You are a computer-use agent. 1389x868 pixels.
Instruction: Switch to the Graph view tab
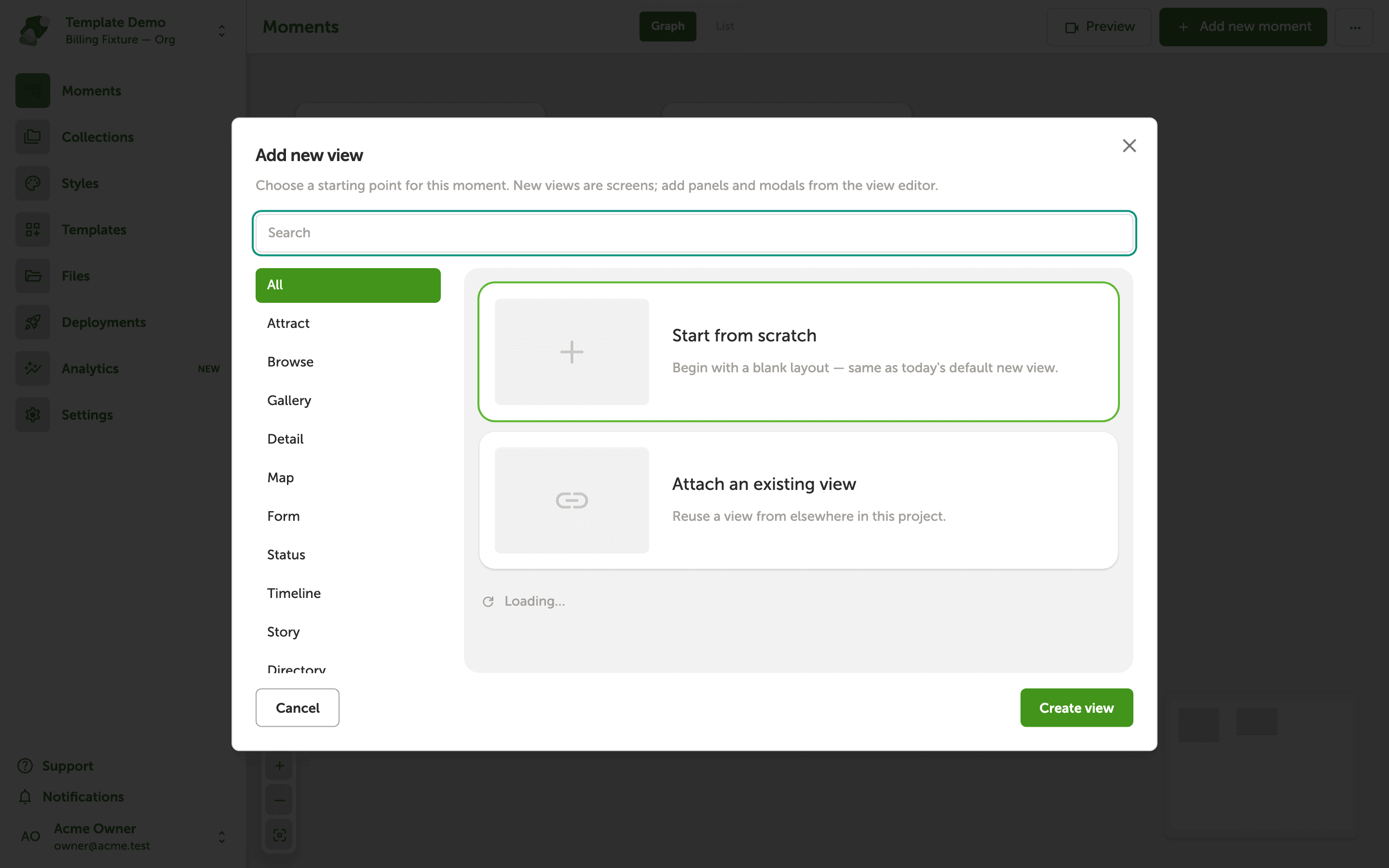coord(667,27)
